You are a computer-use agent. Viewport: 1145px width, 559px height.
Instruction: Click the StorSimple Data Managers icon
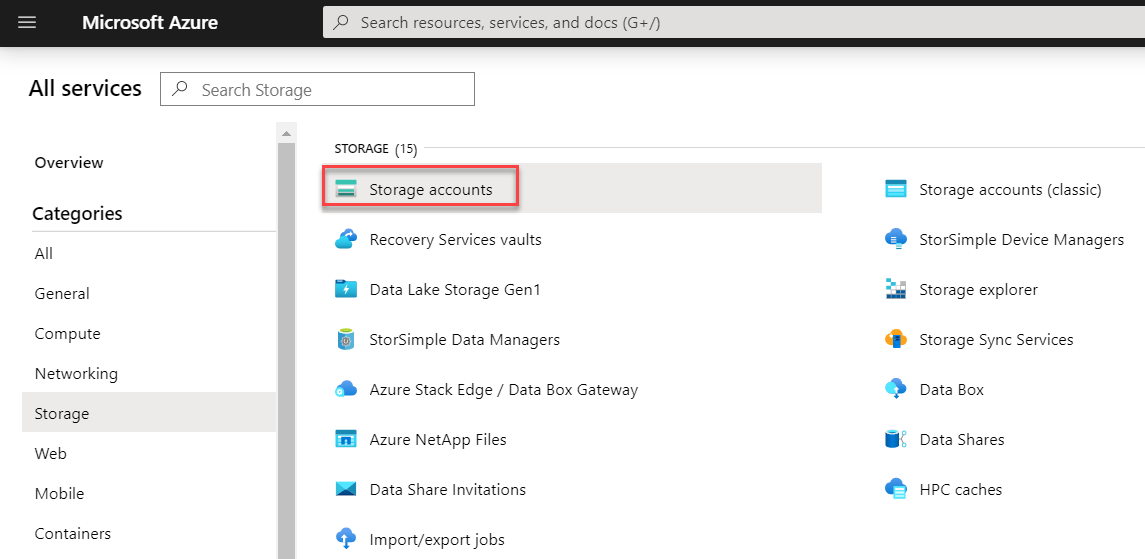[x=345, y=339]
